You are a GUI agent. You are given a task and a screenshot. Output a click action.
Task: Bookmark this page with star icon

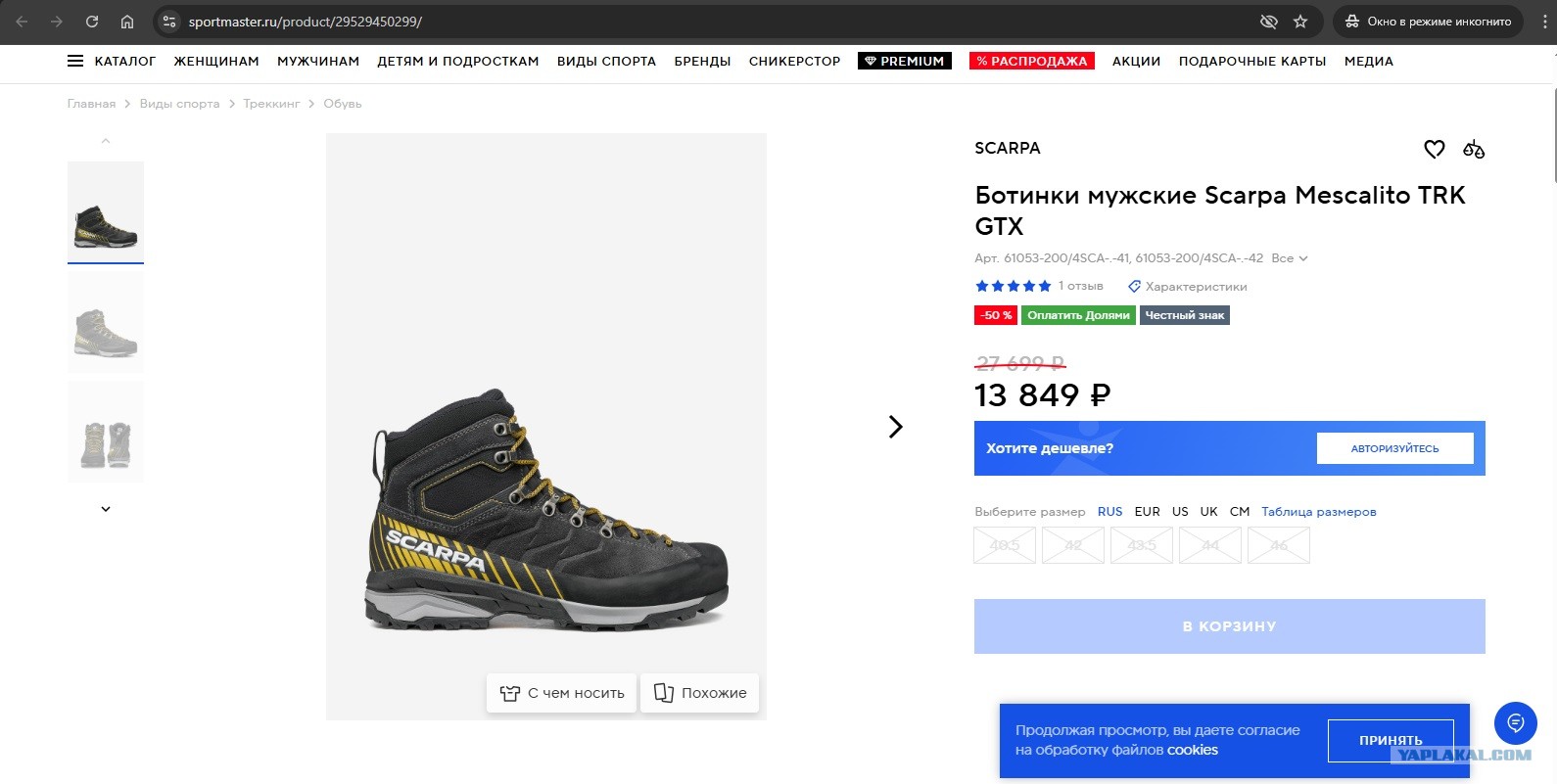point(1300,22)
